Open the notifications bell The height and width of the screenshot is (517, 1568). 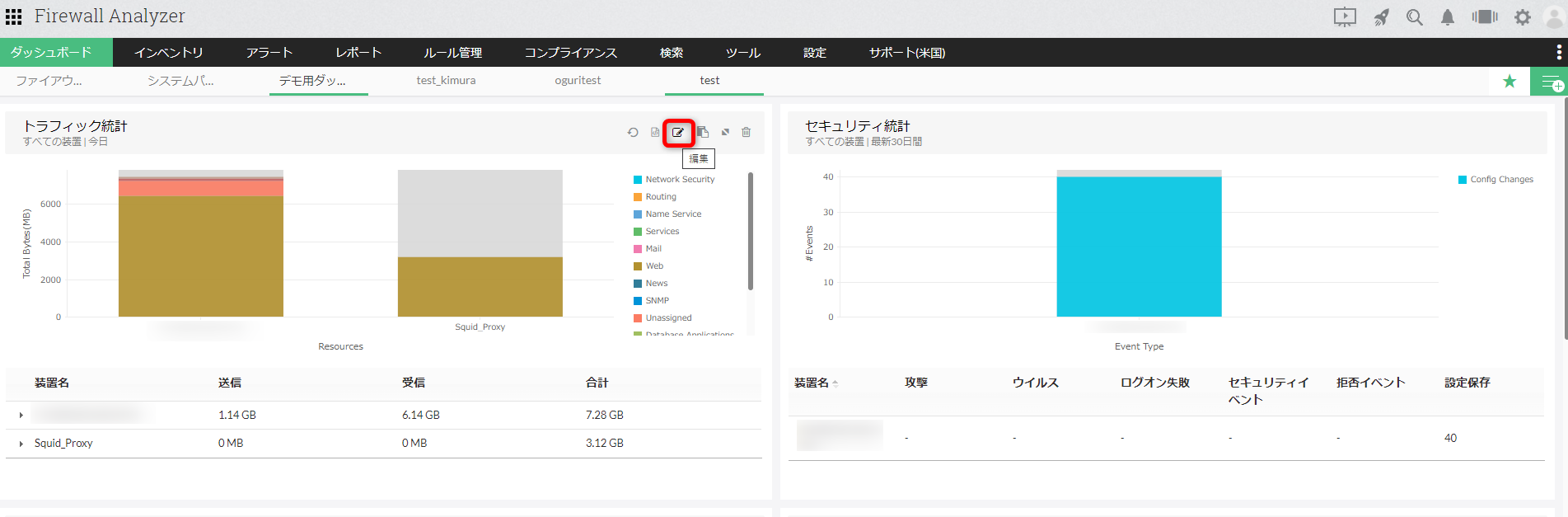click(x=1447, y=17)
